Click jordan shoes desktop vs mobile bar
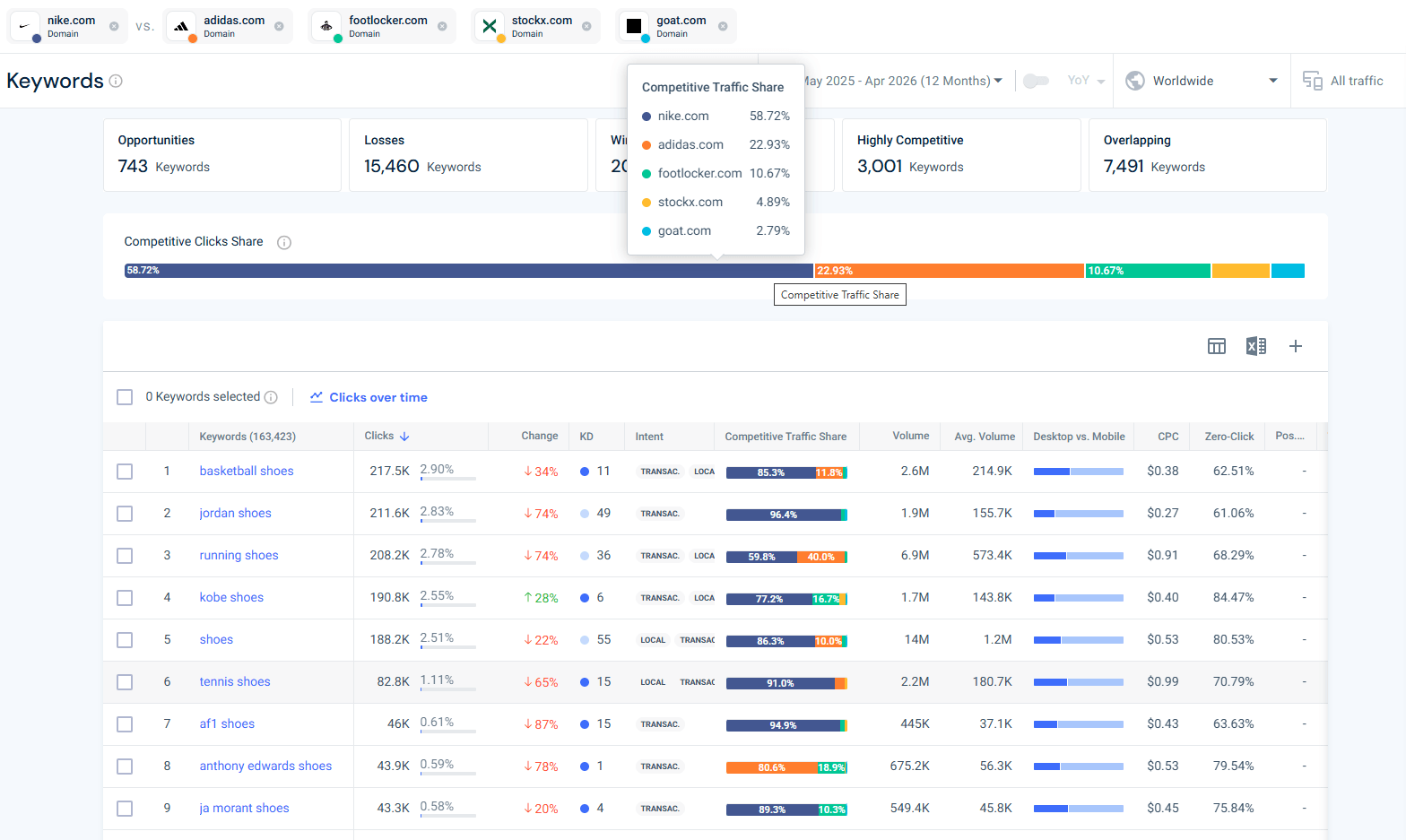The height and width of the screenshot is (840, 1406). [x=1079, y=514]
